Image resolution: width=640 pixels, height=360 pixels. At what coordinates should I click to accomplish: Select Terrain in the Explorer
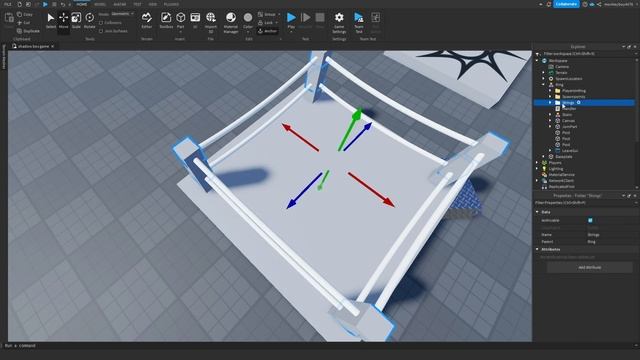pos(561,73)
